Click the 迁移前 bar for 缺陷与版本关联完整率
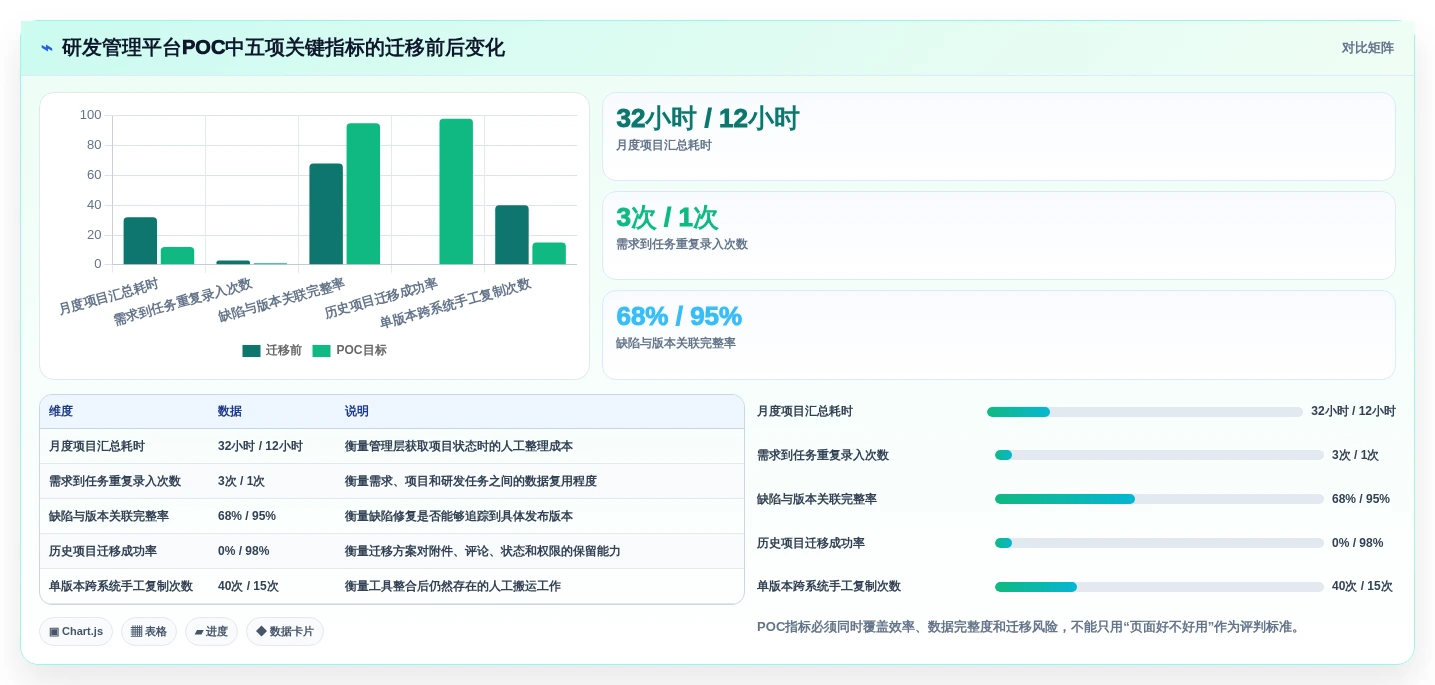The image size is (1435, 685). pos(326,214)
